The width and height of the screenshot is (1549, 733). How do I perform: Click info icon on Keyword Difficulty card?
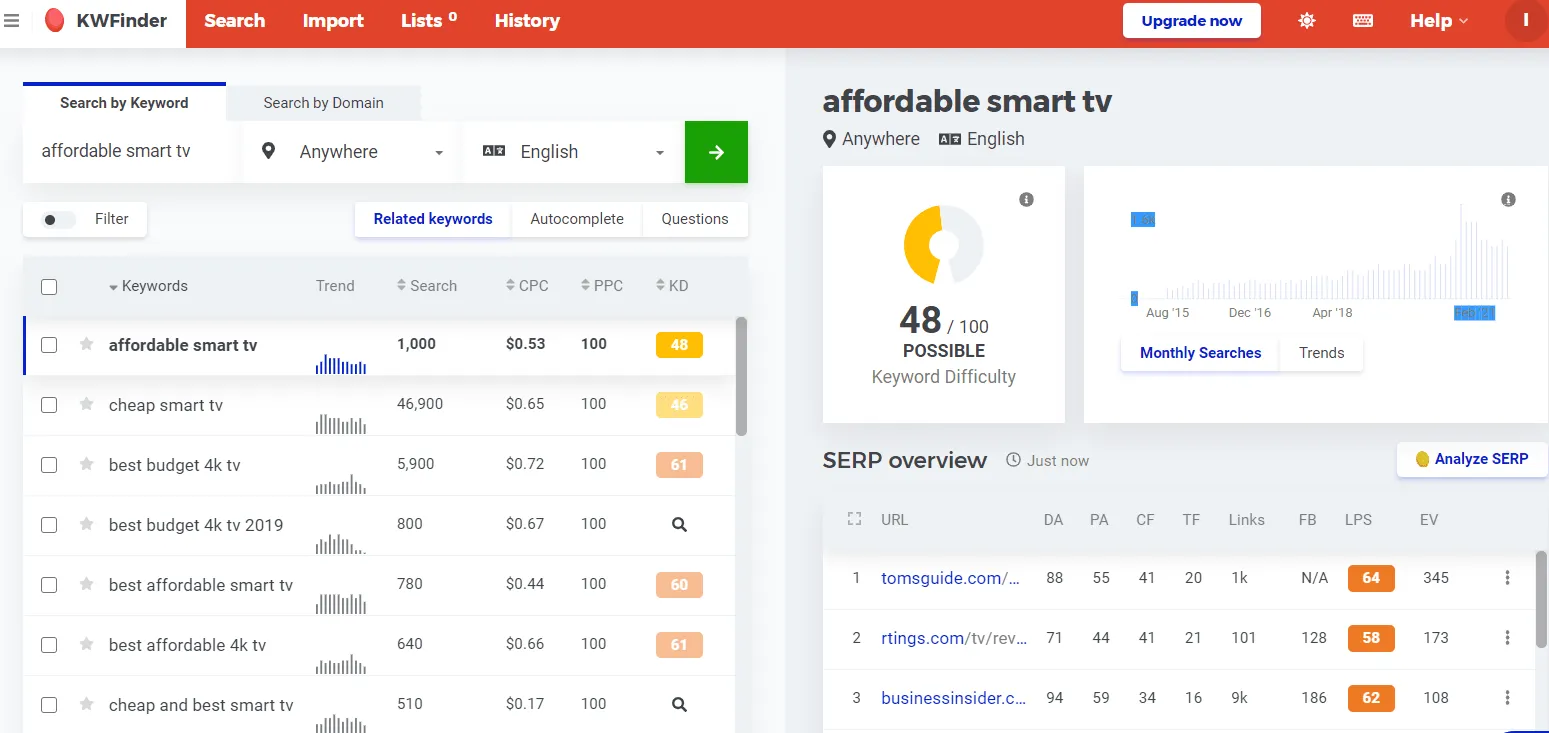(x=1026, y=200)
